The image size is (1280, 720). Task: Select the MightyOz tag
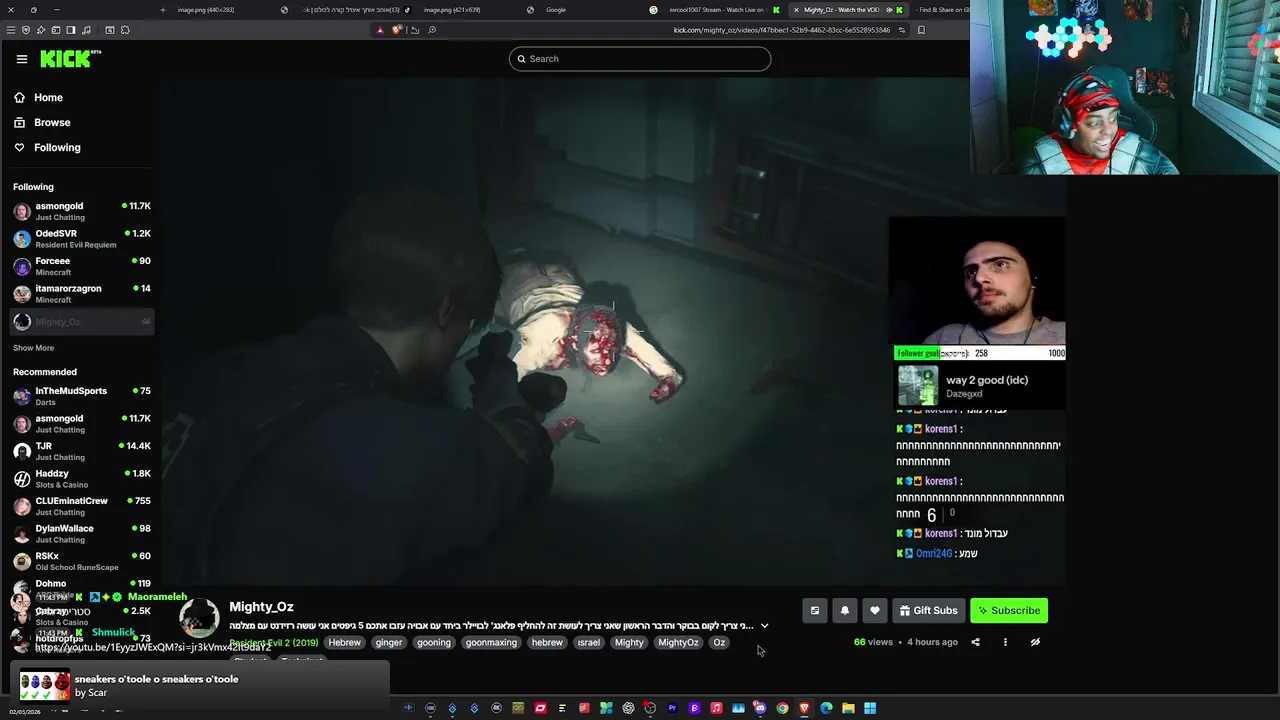click(678, 642)
